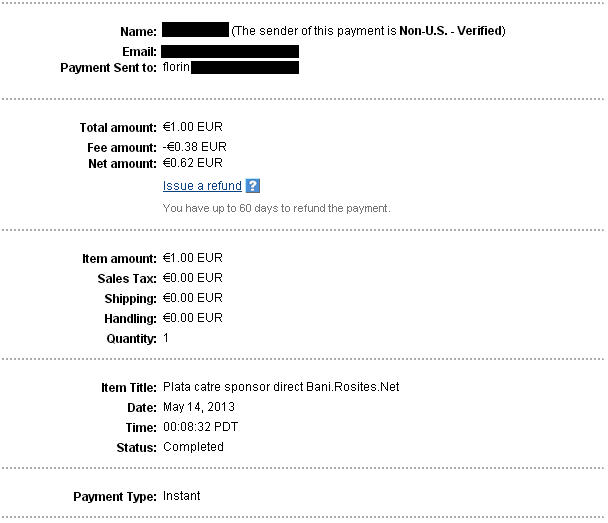Click the Shipping €0.00 EUR value

pos(194,298)
